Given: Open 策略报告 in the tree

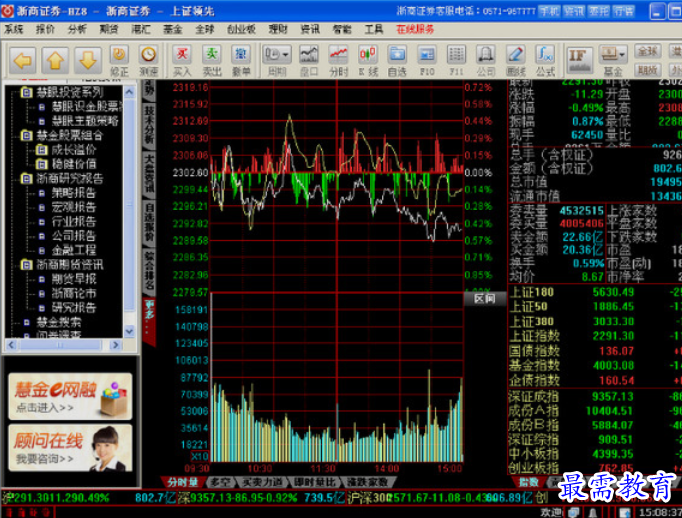Looking at the screenshot, I should 74,193.
